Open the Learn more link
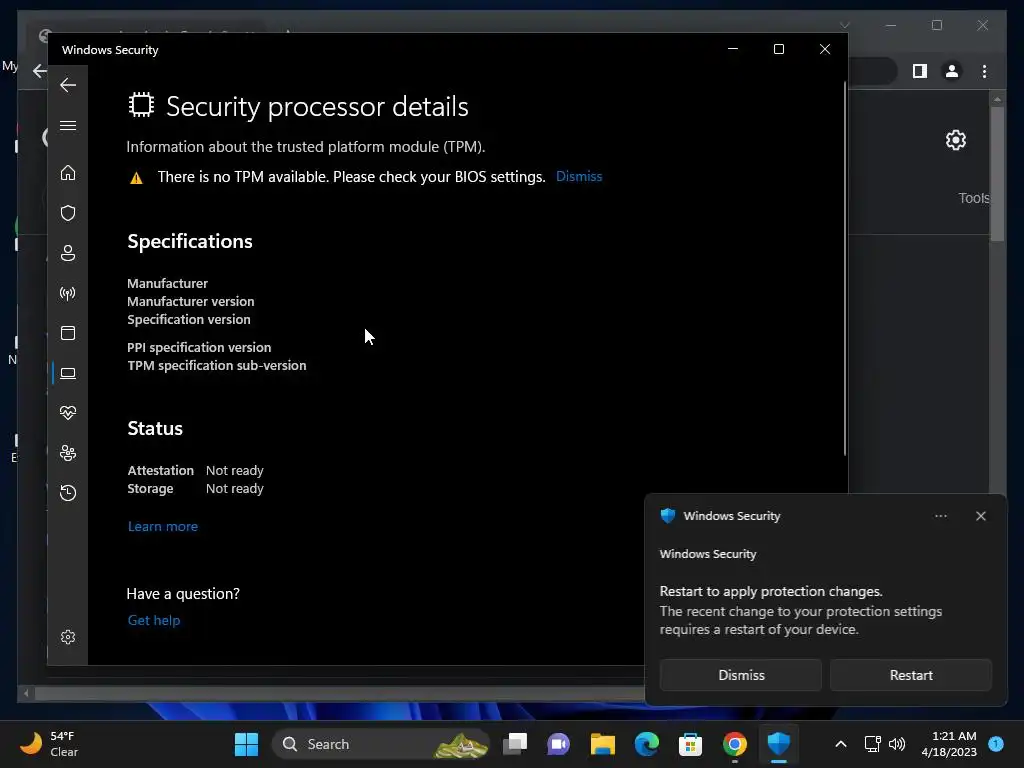Image resolution: width=1024 pixels, height=768 pixels. (163, 526)
